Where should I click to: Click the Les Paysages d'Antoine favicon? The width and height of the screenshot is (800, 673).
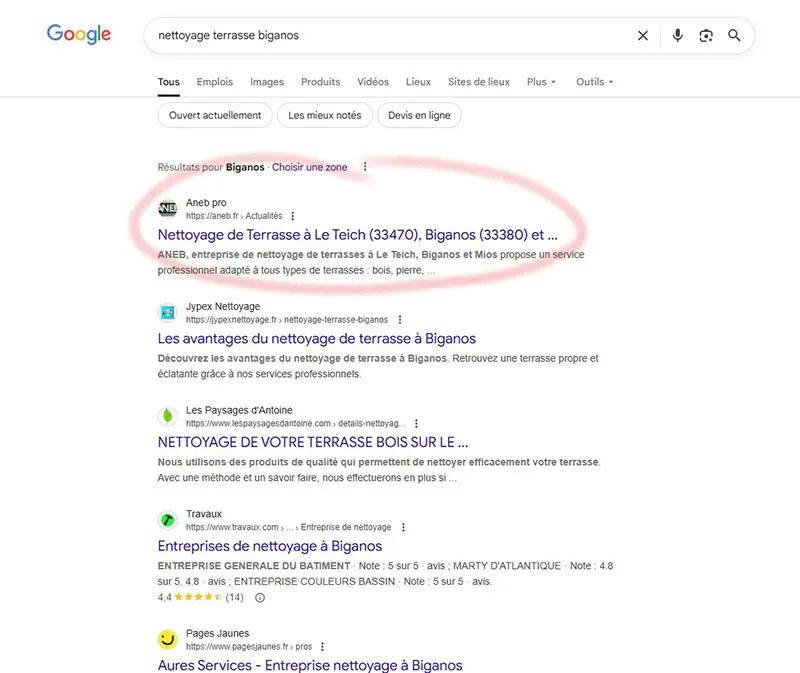[167, 416]
